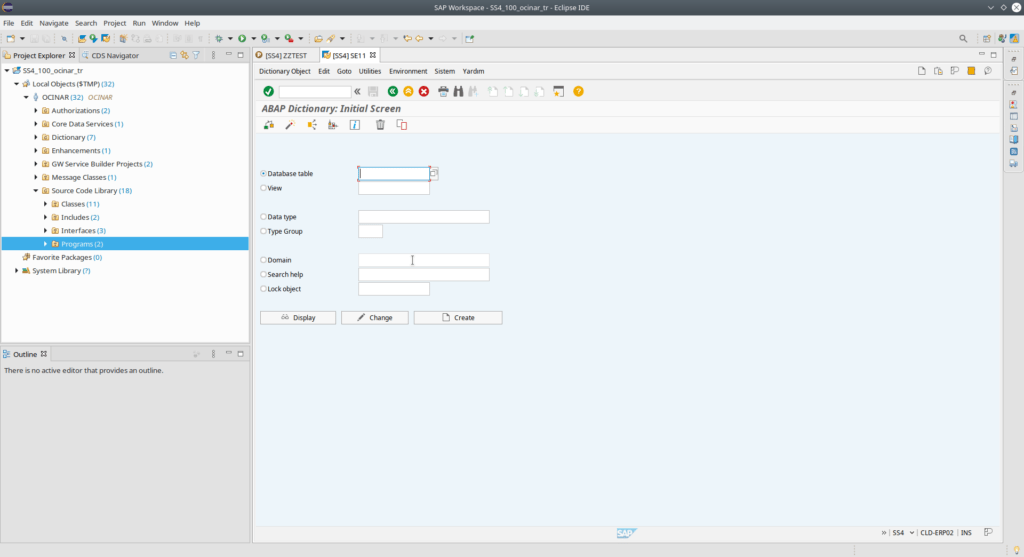Select the Type Group radio button
The width and height of the screenshot is (1024, 557).
pos(263,231)
